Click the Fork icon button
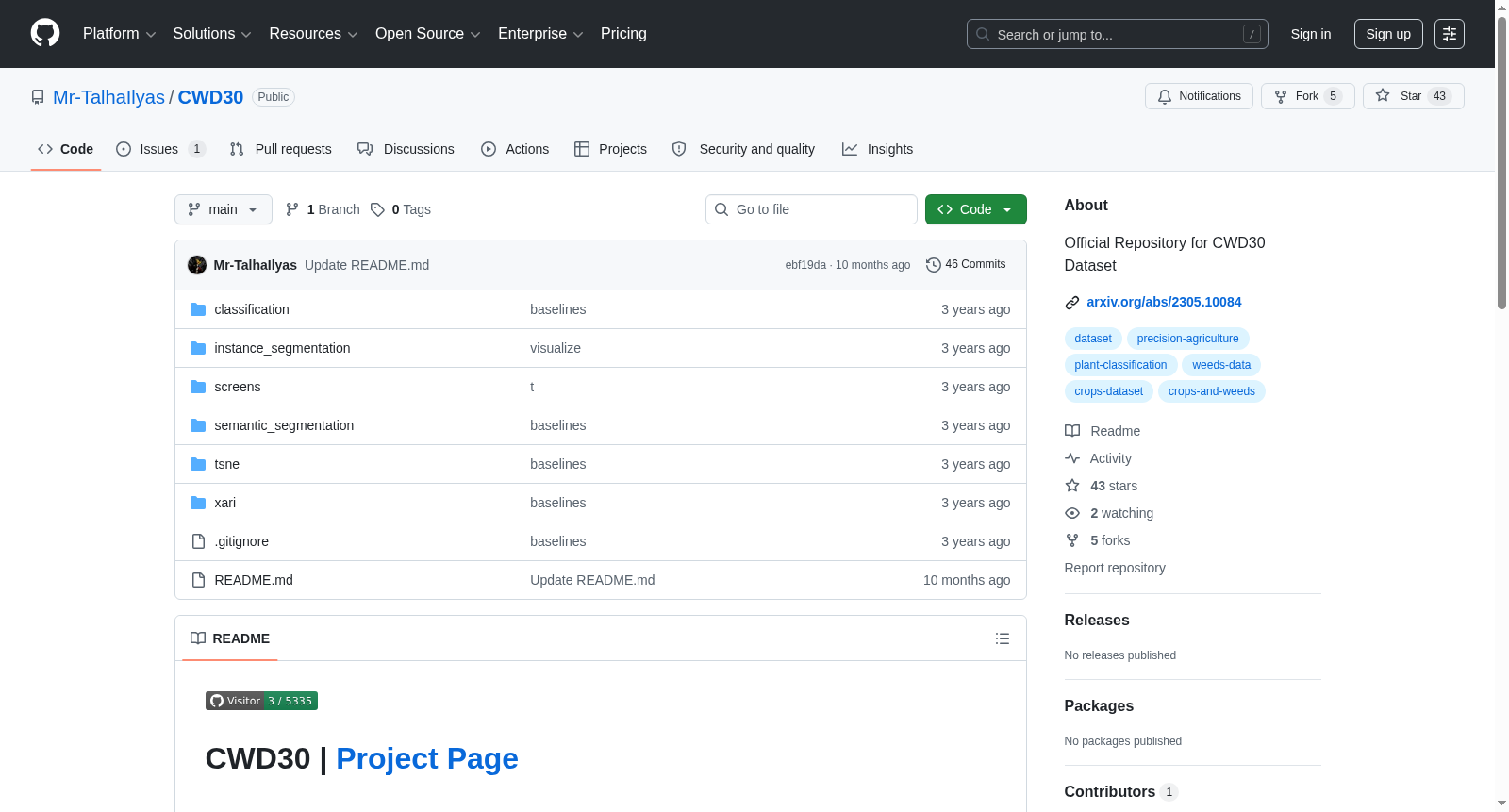Screen dimensions: 1509x812 tap(1281, 96)
